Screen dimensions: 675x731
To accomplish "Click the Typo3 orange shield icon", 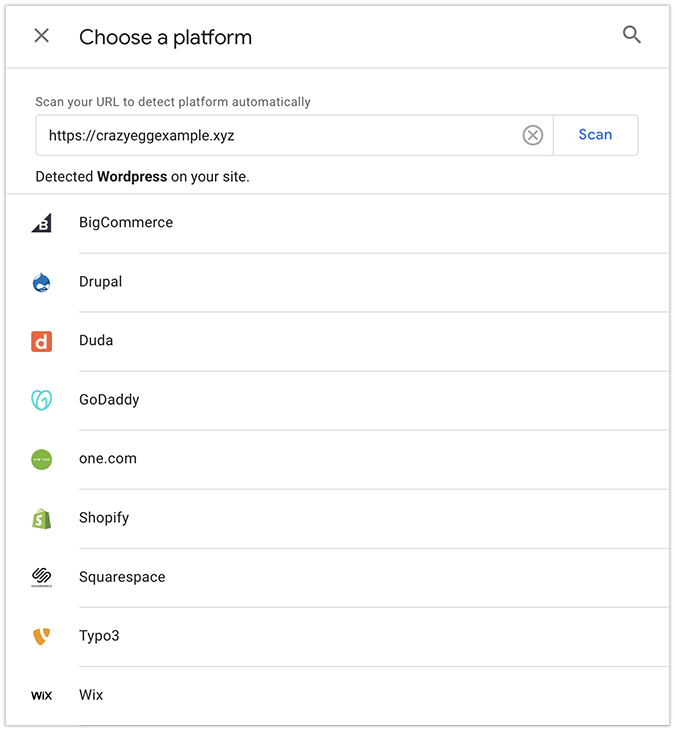I will click(x=41, y=636).
